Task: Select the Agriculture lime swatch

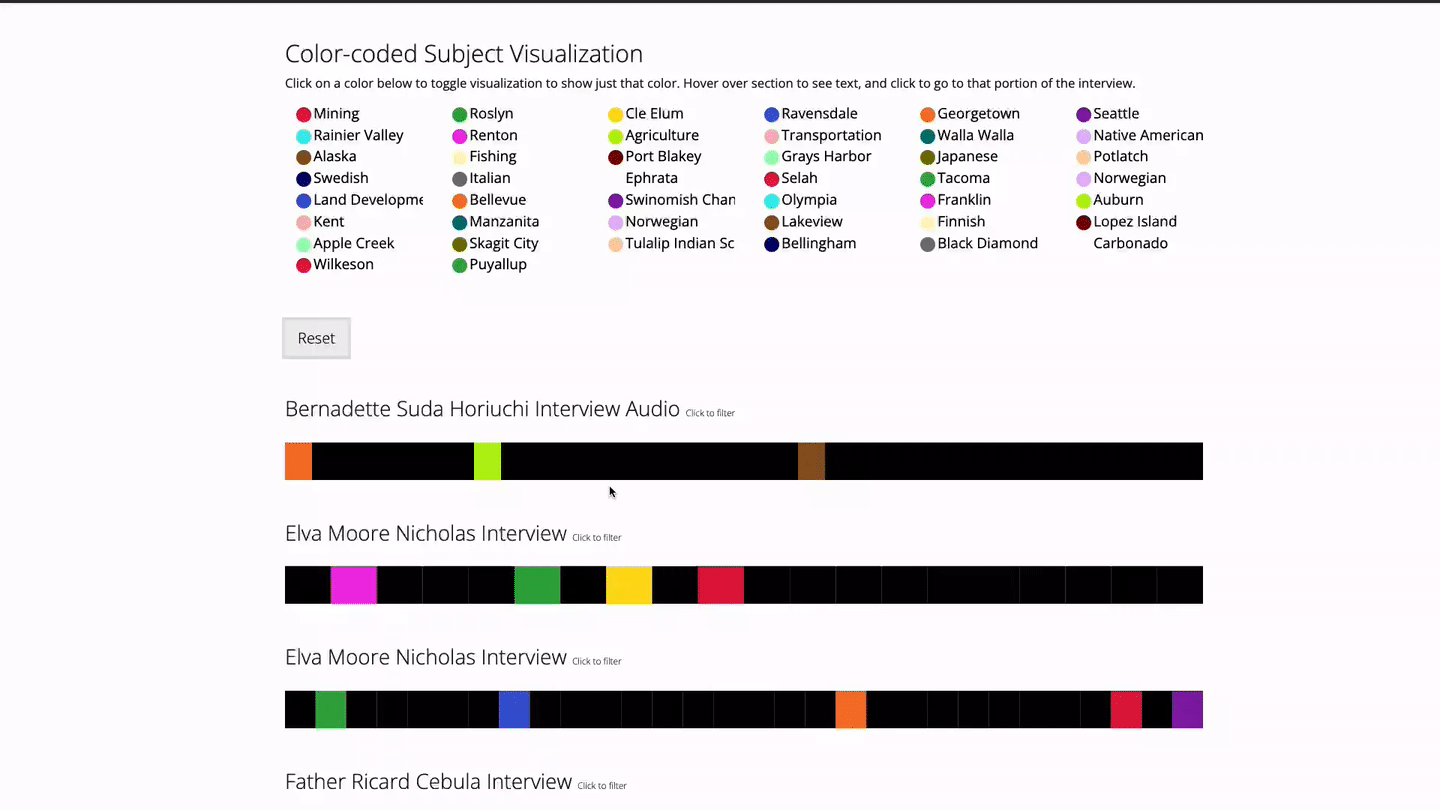Action: tap(616, 136)
